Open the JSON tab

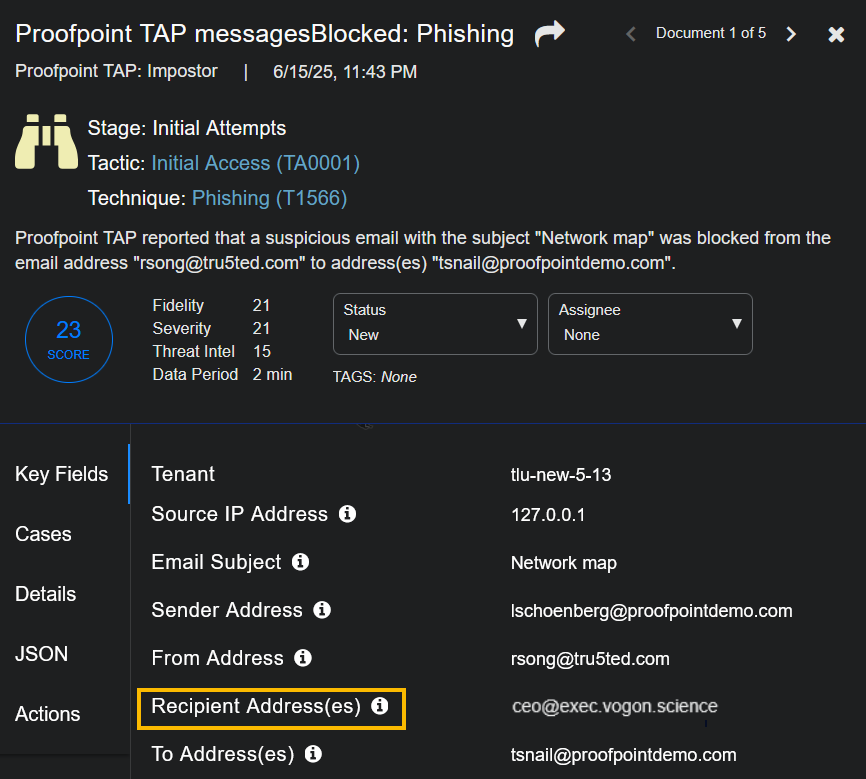tap(42, 654)
